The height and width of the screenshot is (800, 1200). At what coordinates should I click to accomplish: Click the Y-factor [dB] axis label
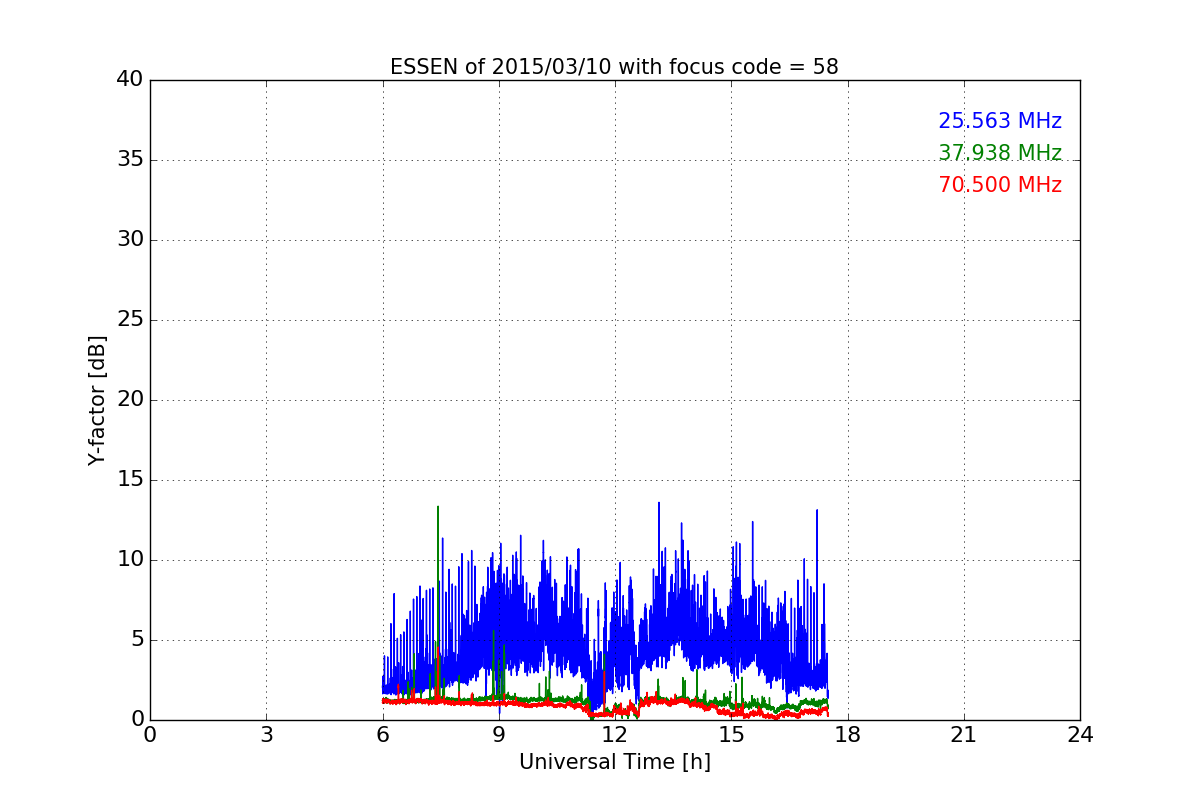[97, 400]
